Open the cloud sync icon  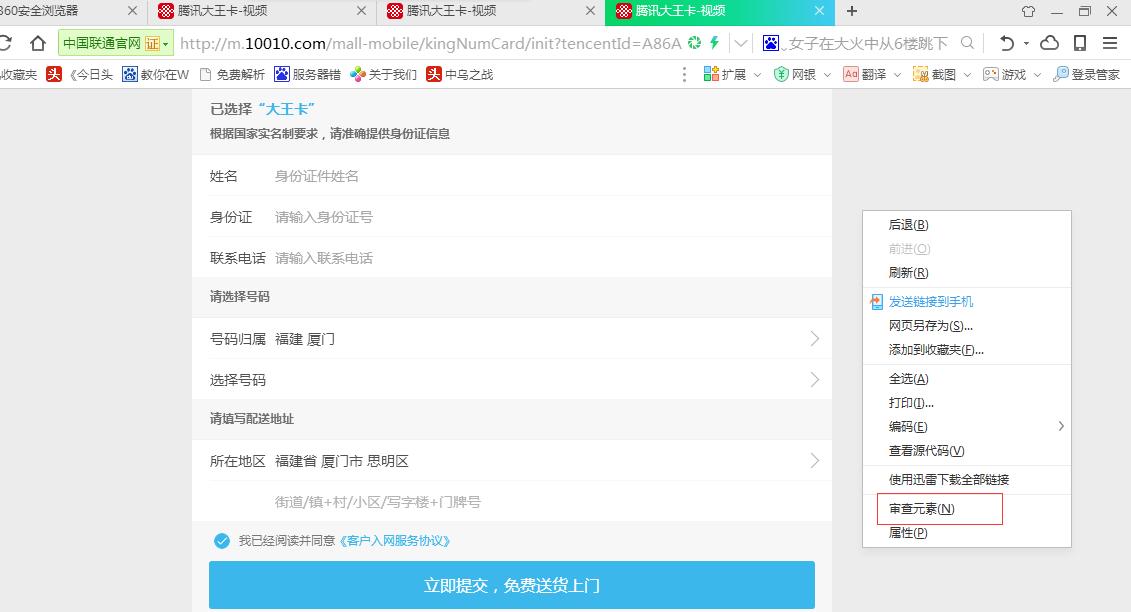click(x=1049, y=44)
